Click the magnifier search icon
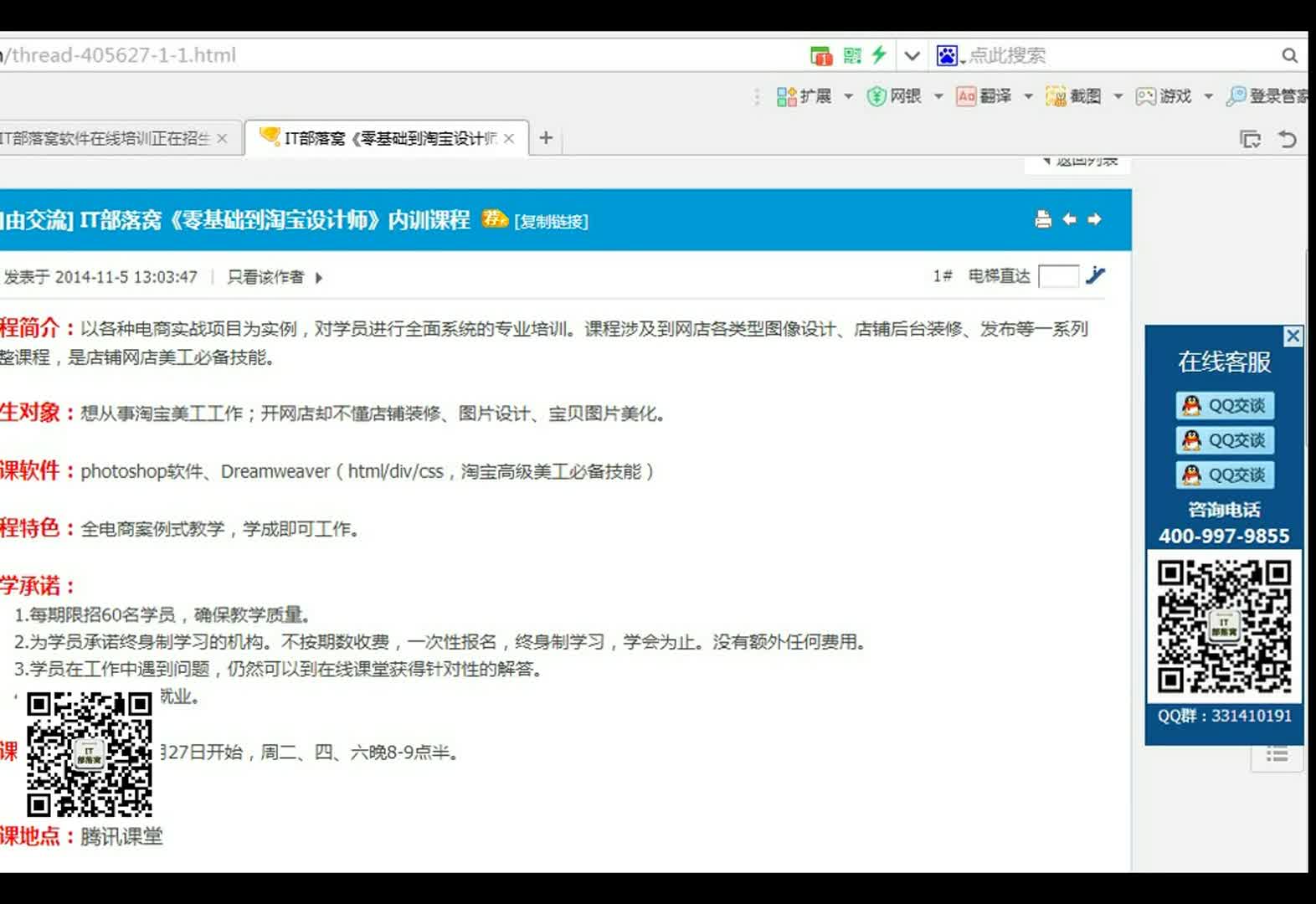The height and width of the screenshot is (904, 1316). click(1289, 55)
